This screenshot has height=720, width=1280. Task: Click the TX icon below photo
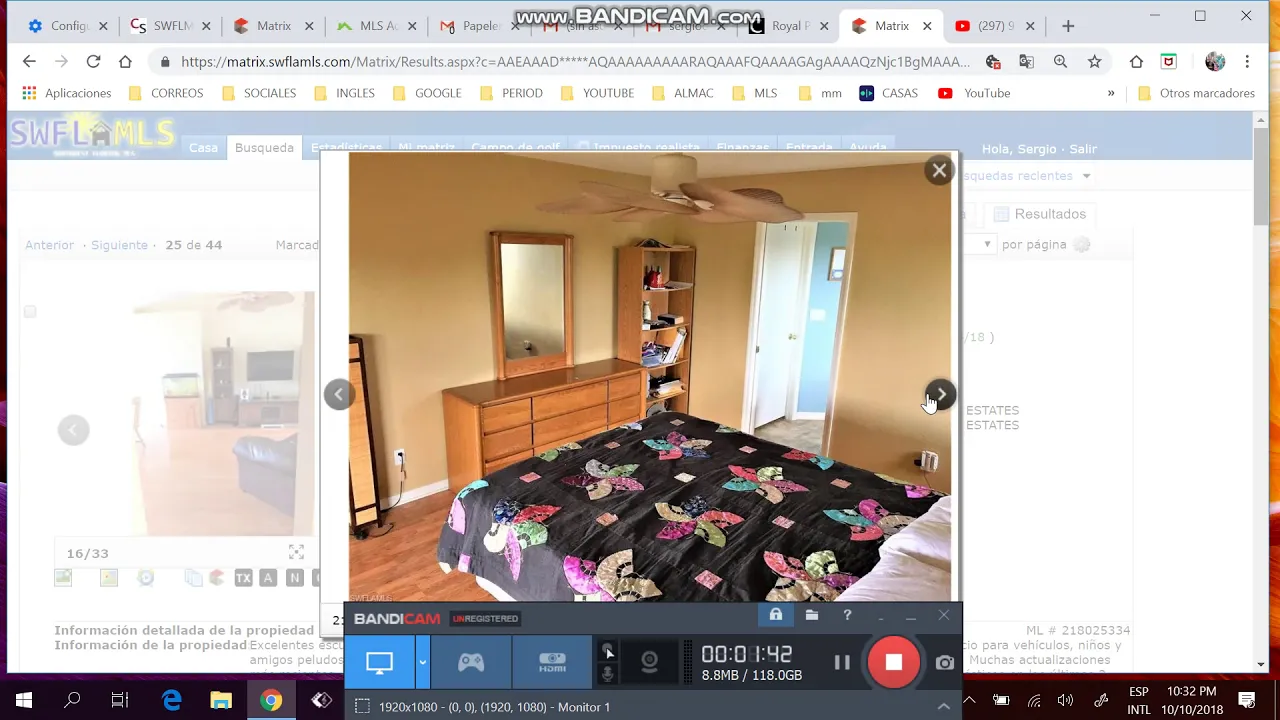pyautogui.click(x=243, y=578)
